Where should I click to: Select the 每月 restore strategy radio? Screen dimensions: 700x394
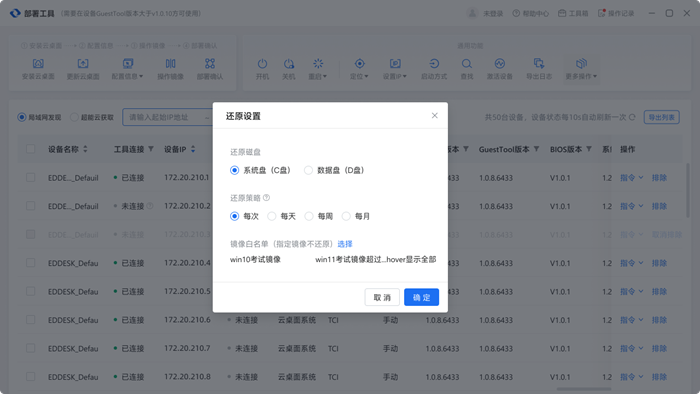click(346, 216)
